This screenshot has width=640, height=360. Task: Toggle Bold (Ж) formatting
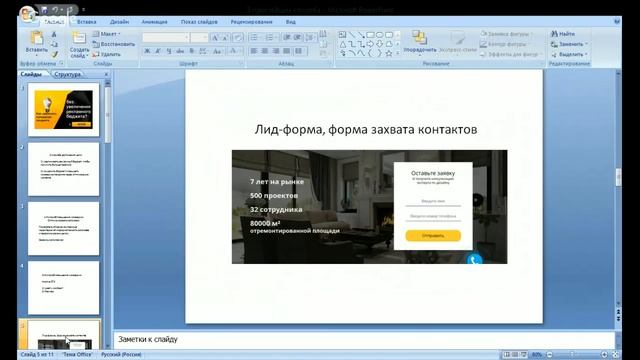tap(147, 51)
